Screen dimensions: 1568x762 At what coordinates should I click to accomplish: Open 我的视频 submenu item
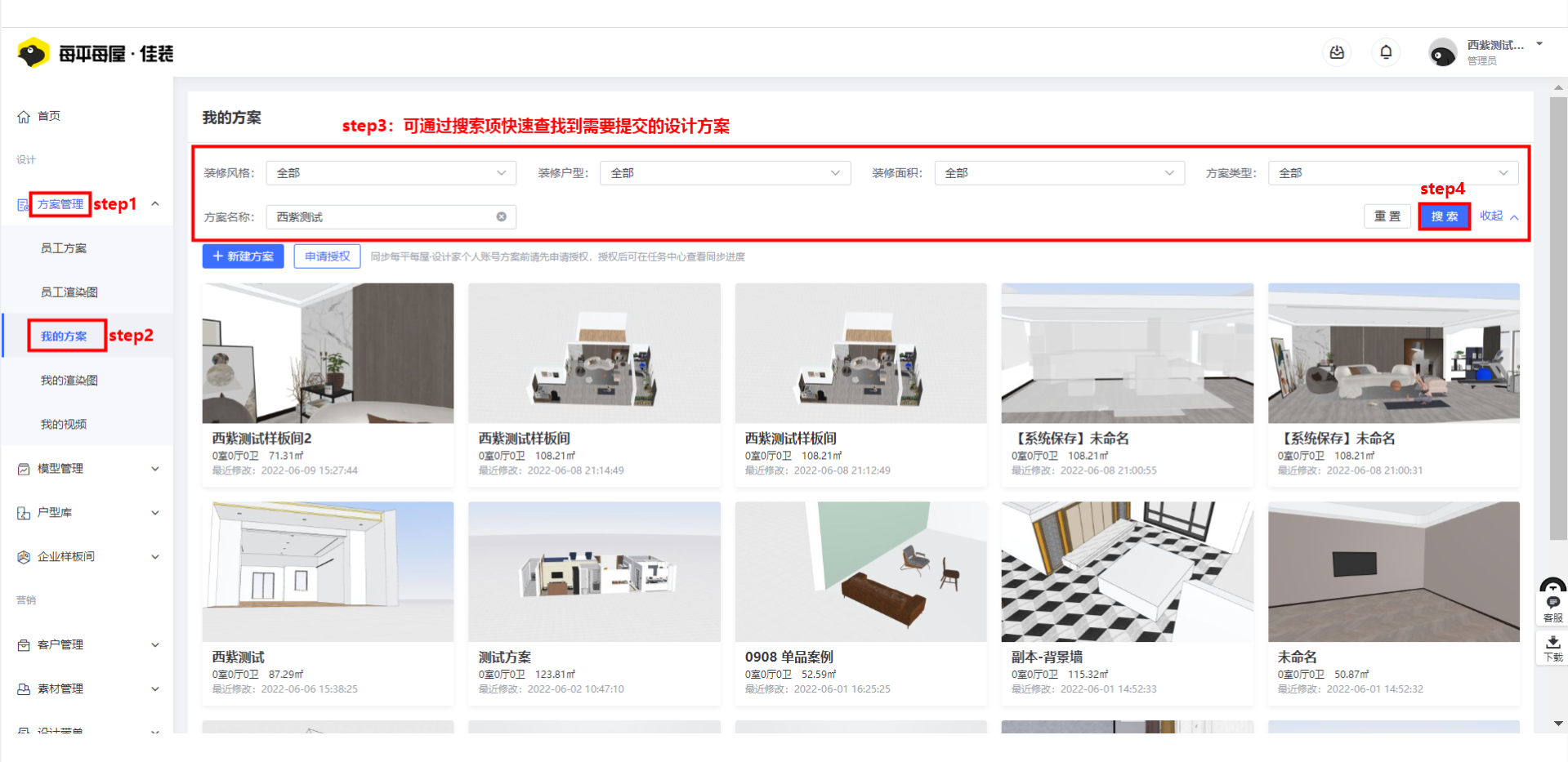pyautogui.click(x=64, y=425)
